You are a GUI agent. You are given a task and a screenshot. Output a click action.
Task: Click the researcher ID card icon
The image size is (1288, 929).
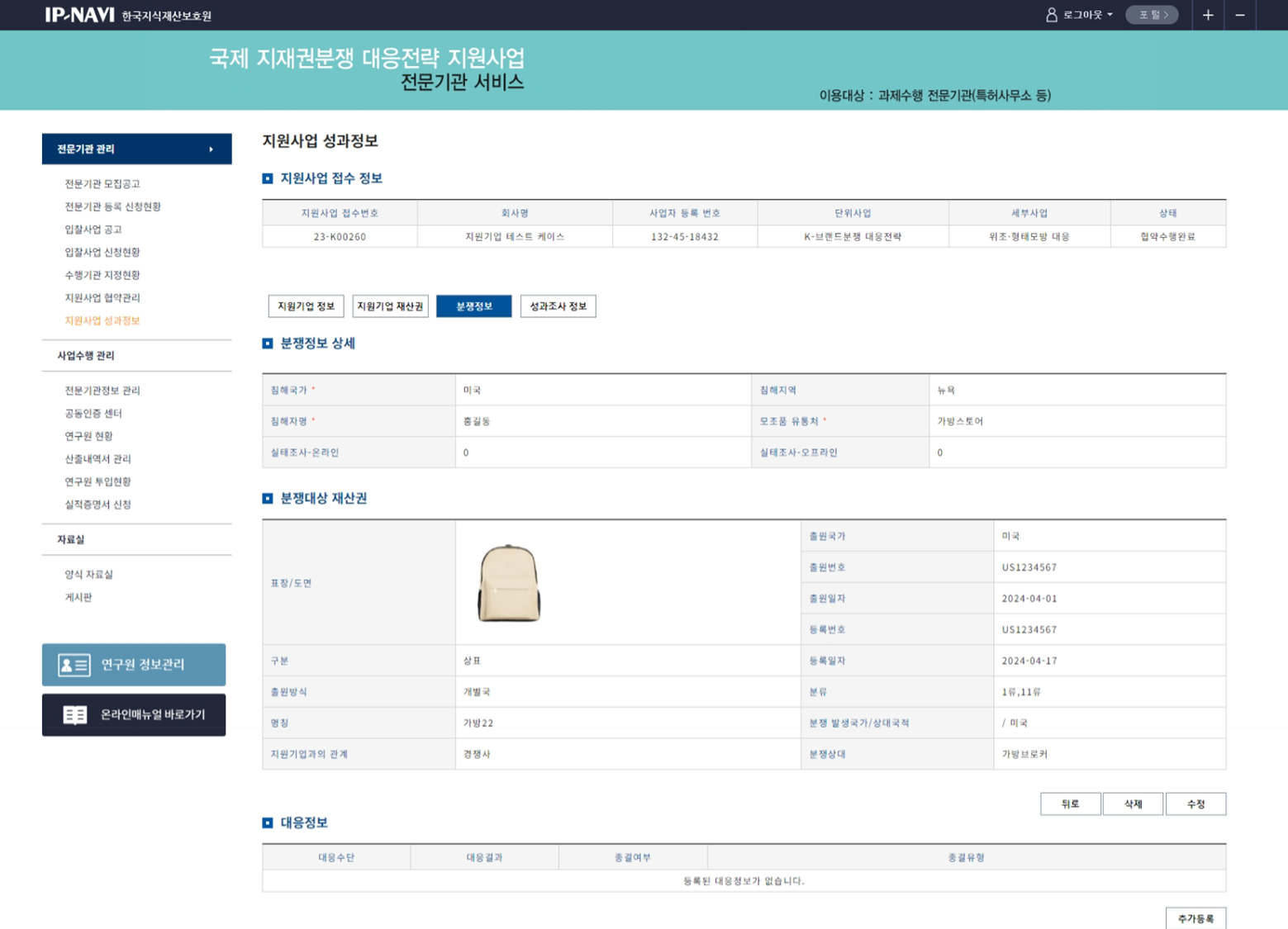click(x=74, y=665)
